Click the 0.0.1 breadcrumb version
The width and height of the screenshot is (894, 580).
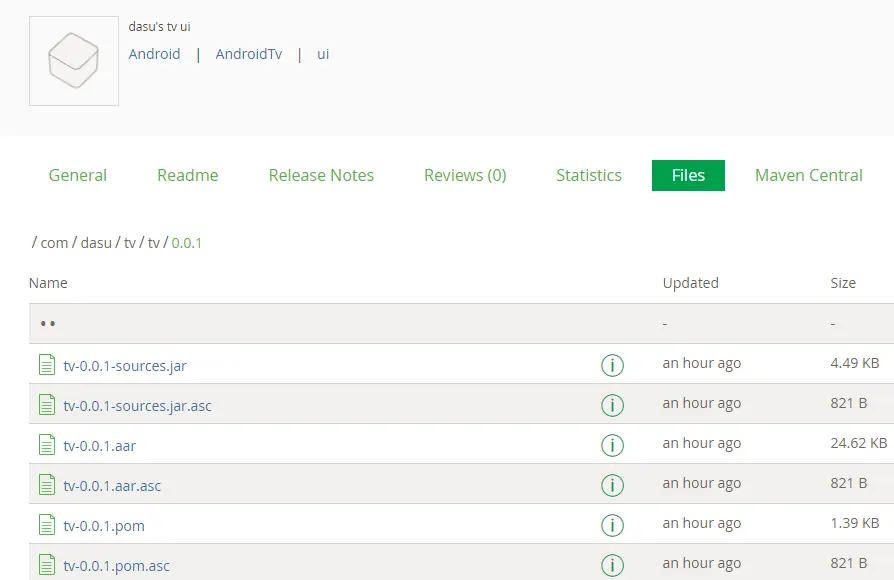click(x=186, y=243)
